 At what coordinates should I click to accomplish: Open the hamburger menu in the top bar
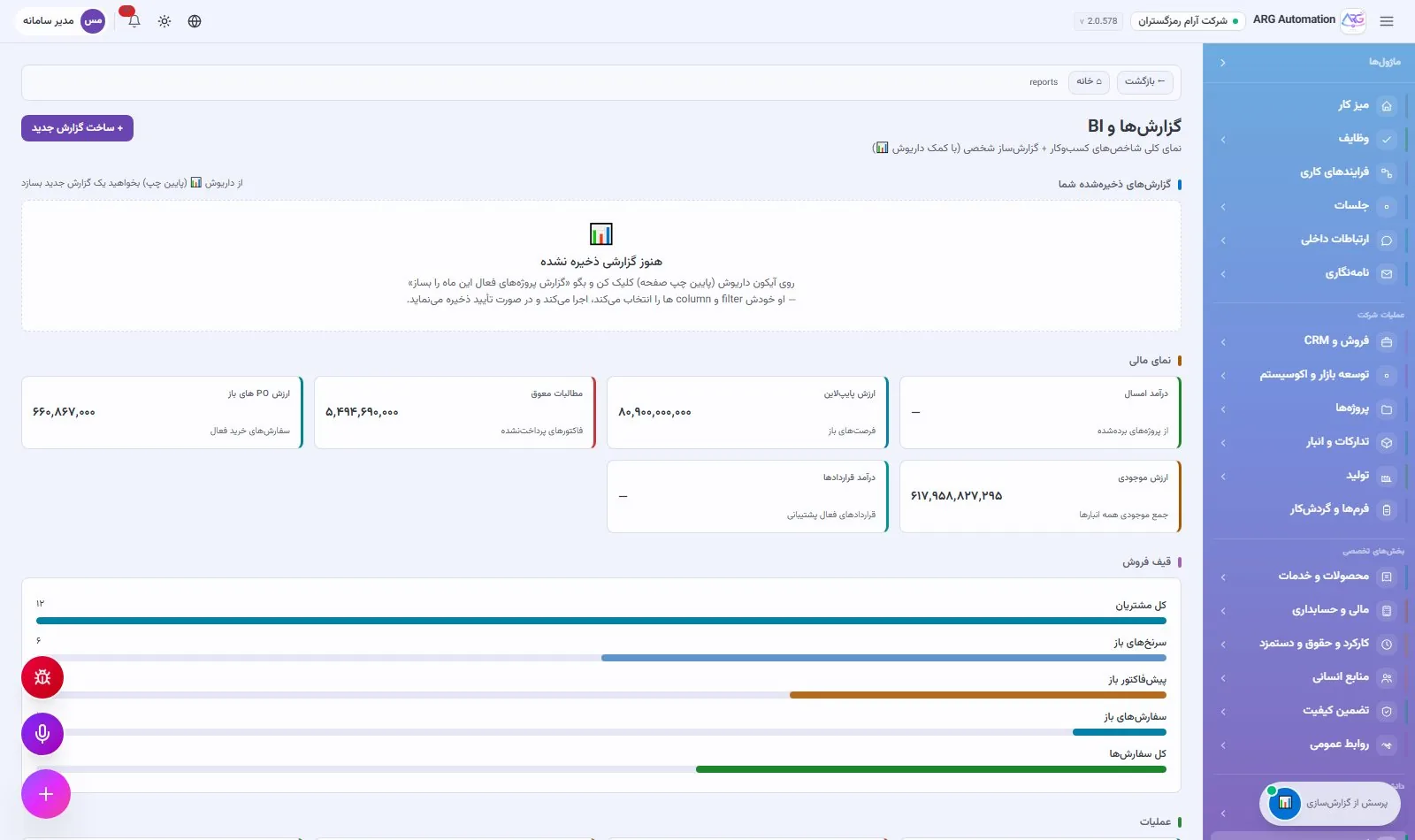[x=1387, y=21]
